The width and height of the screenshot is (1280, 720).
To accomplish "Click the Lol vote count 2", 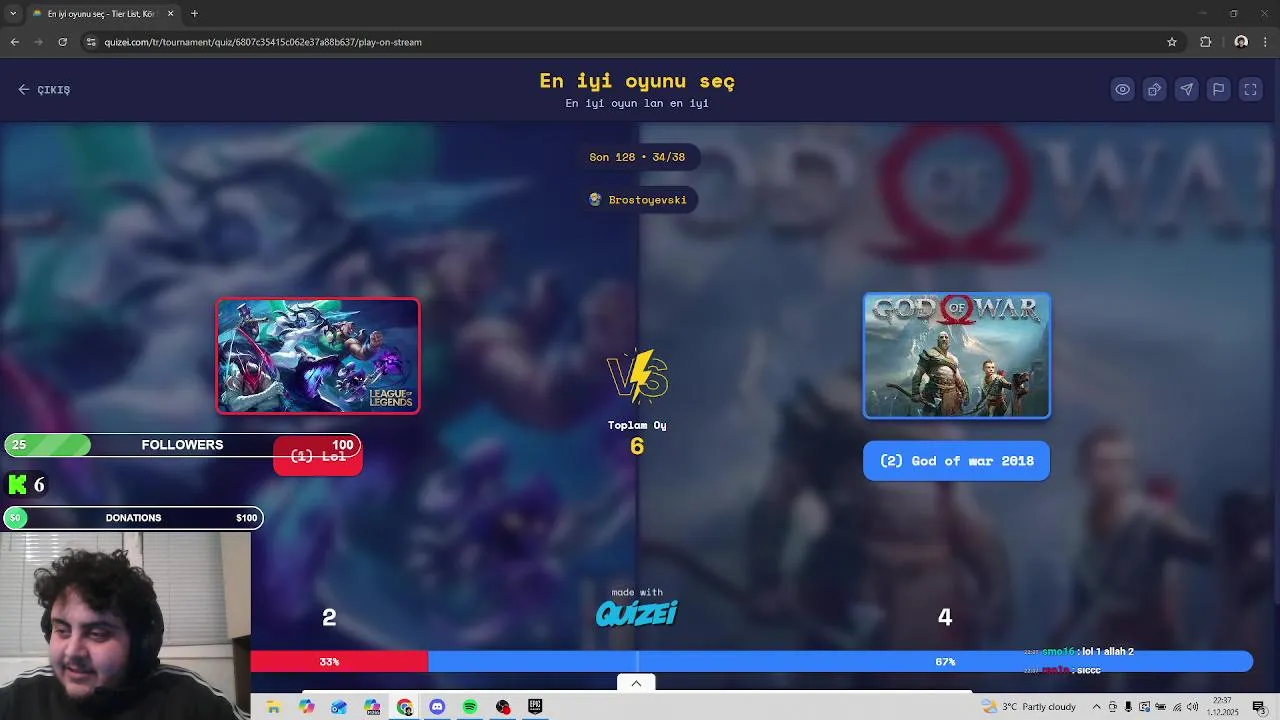I will pos(329,618).
